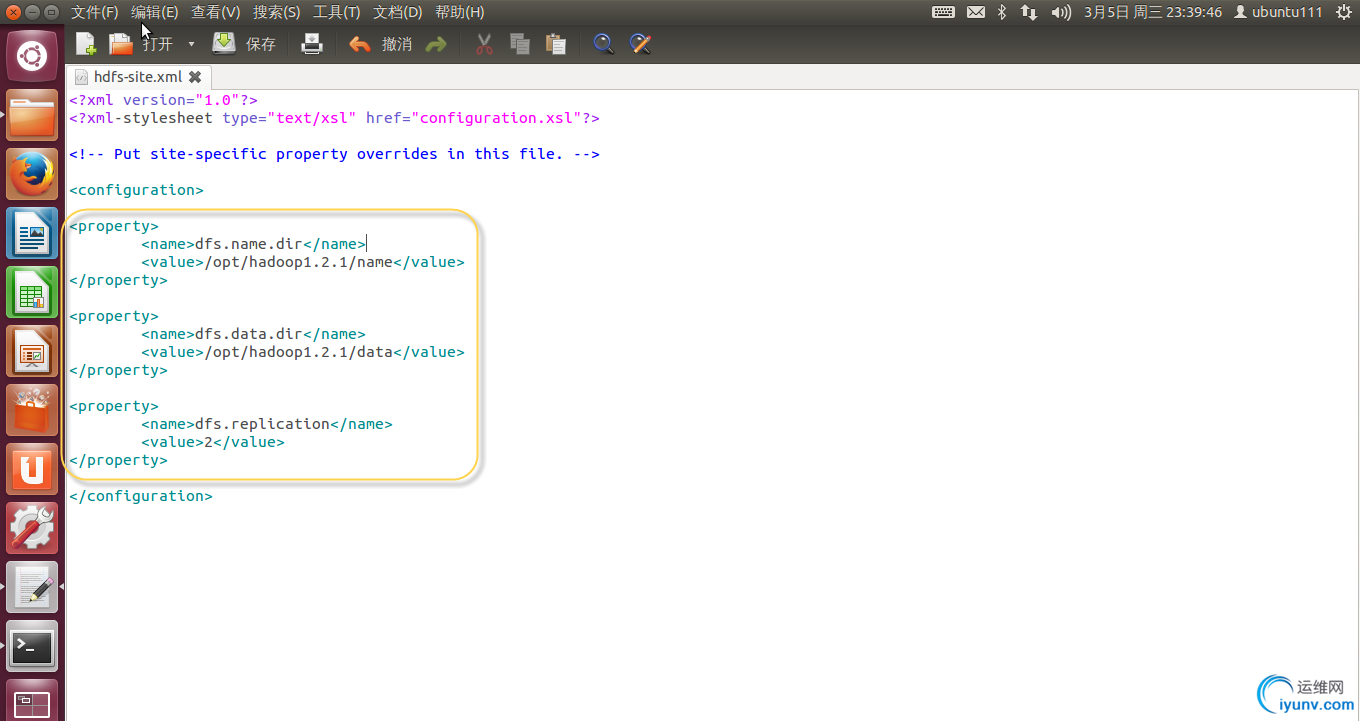This screenshot has height=721, width=1360.
Task: Close the hdfs-site.xml tab
Action: [x=195, y=77]
